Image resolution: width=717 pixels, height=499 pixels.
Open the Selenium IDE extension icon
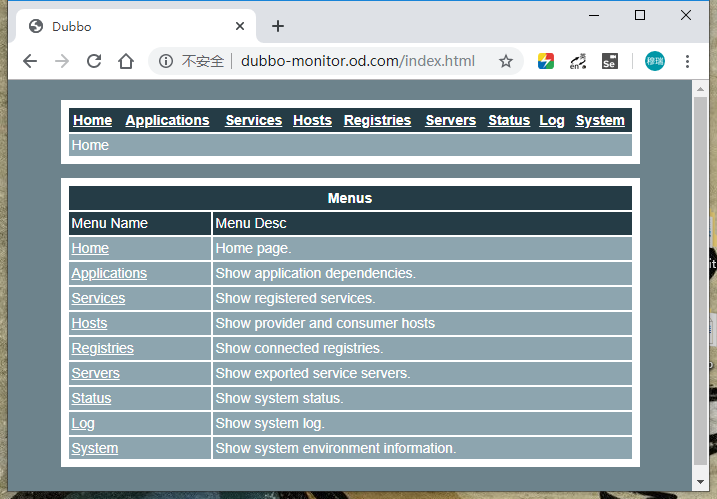(x=610, y=61)
